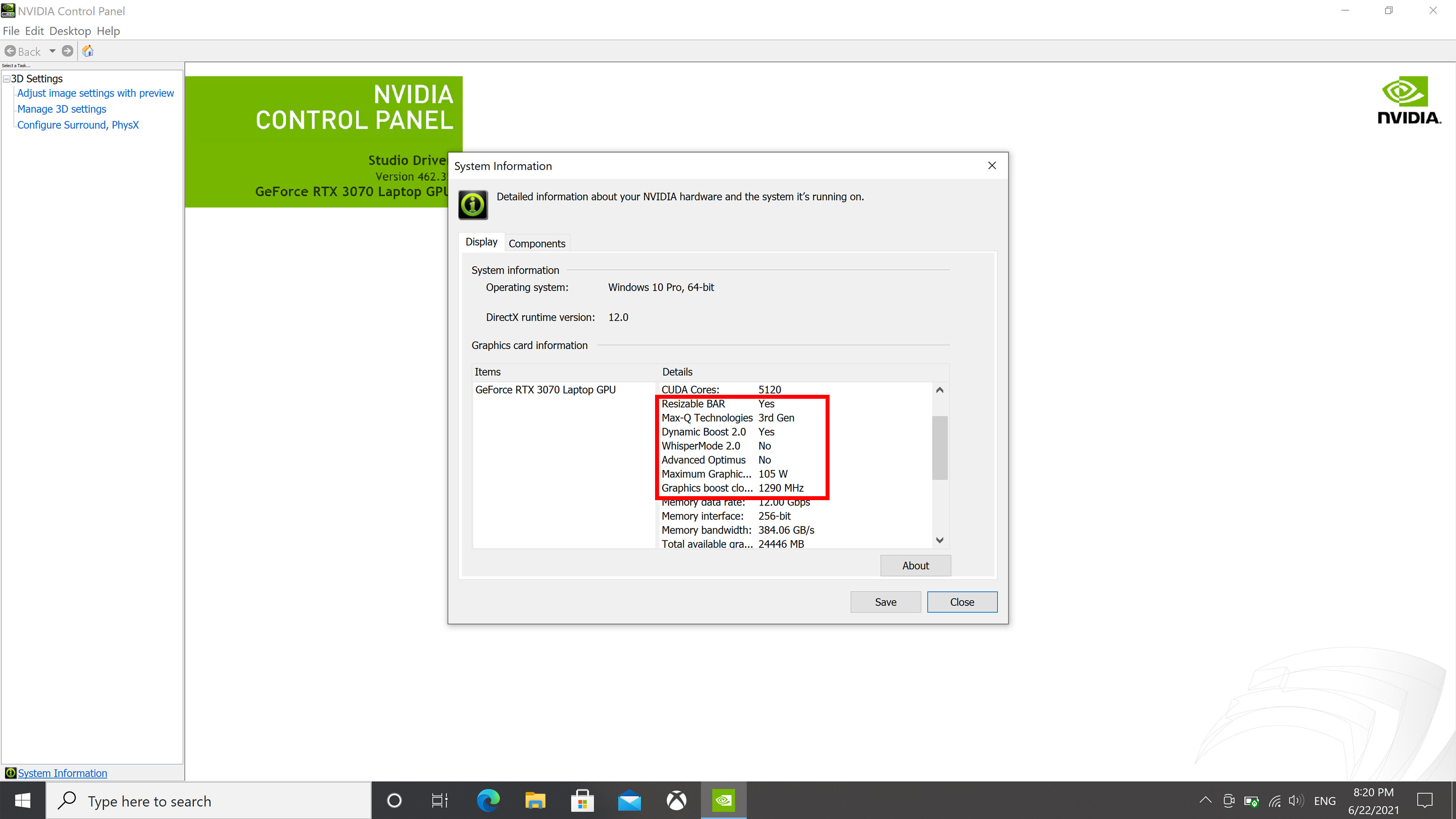The width and height of the screenshot is (1456, 819).
Task: Click the System Information link at bottom-left
Action: point(62,772)
